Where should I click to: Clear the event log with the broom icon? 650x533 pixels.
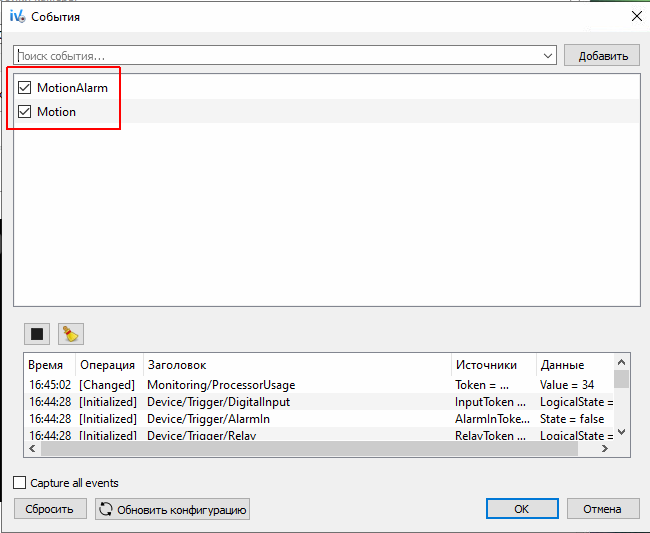click(x=71, y=334)
